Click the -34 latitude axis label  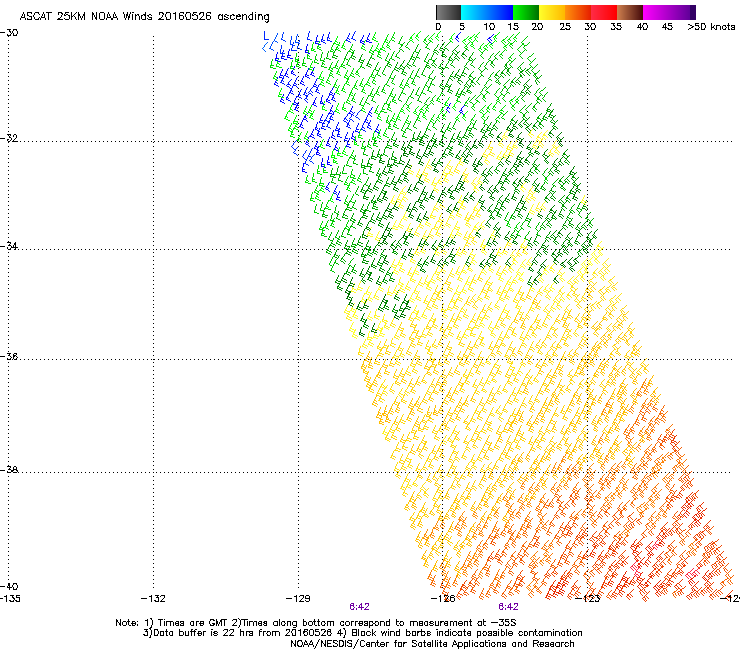[x=9, y=246]
